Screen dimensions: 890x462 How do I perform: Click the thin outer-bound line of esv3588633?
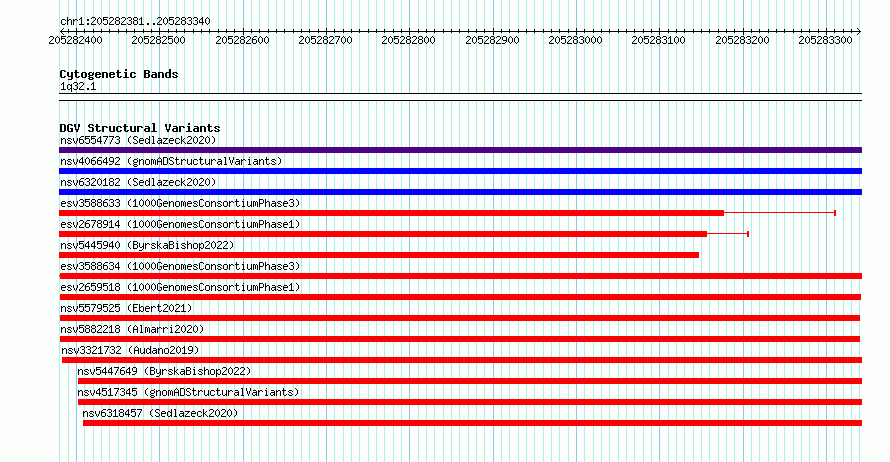point(780,213)
